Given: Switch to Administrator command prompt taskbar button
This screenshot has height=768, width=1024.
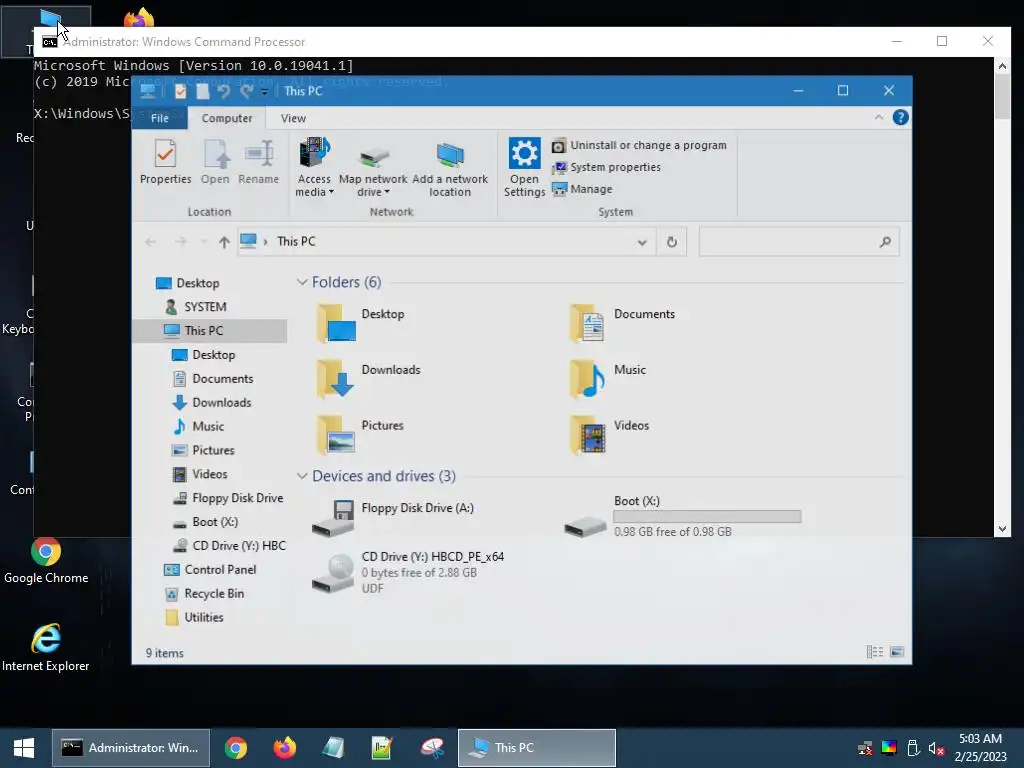Looking at the screenshot, I should tap(131, 748).
